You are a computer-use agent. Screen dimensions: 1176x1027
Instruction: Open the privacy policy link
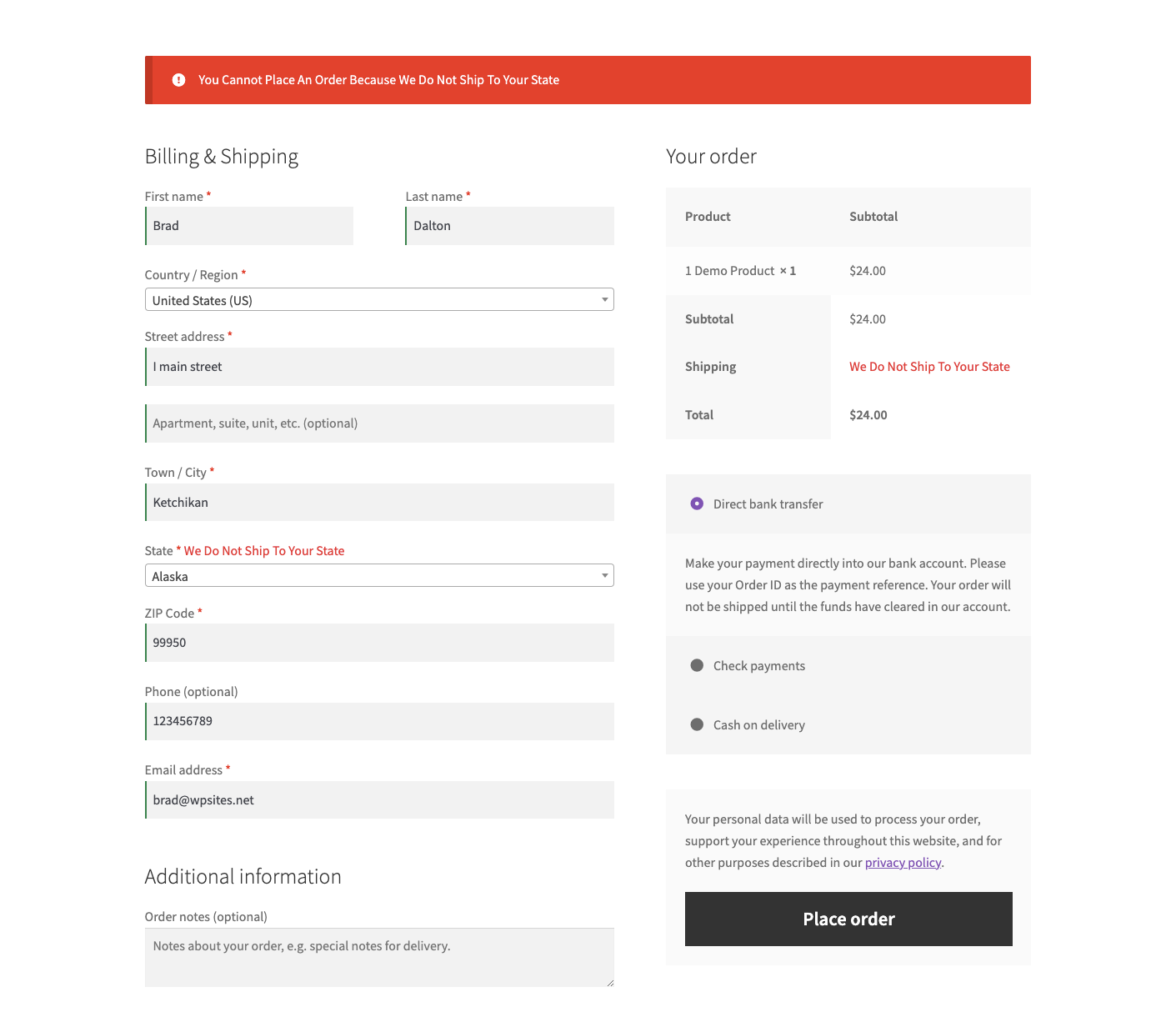click(903, 863)
